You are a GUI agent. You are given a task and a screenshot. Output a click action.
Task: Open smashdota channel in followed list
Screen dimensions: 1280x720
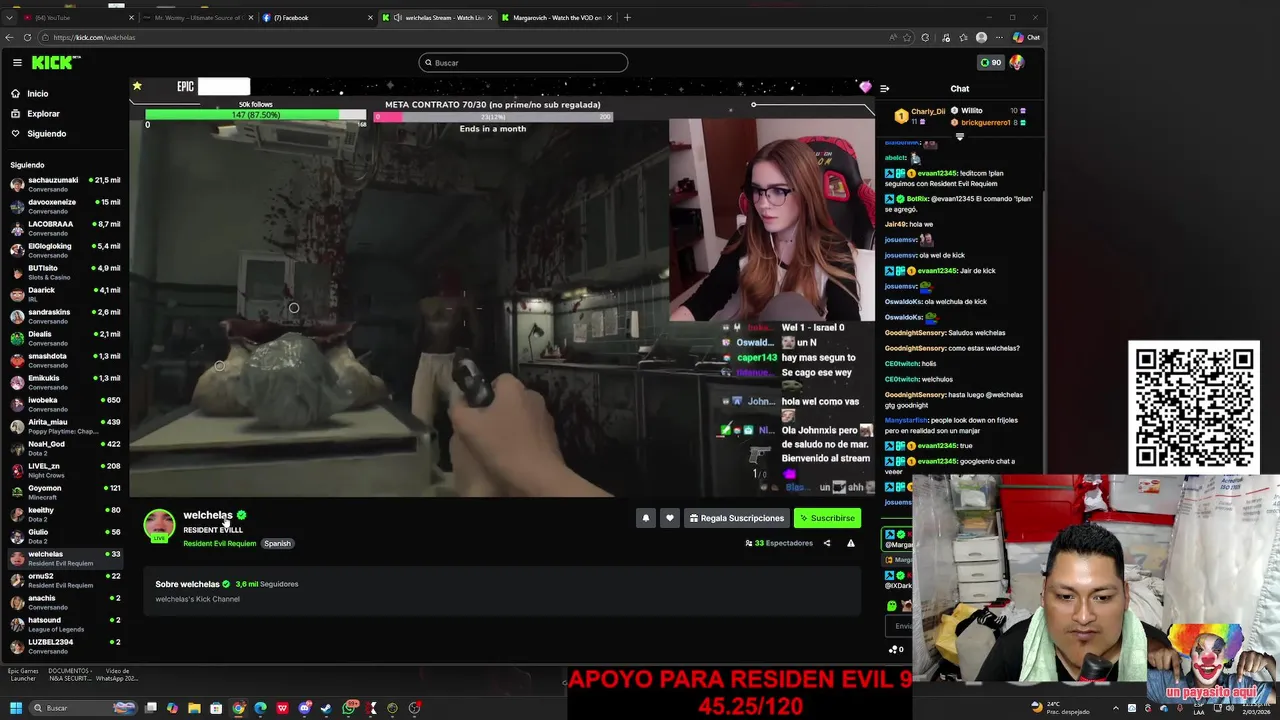point(65,360)
